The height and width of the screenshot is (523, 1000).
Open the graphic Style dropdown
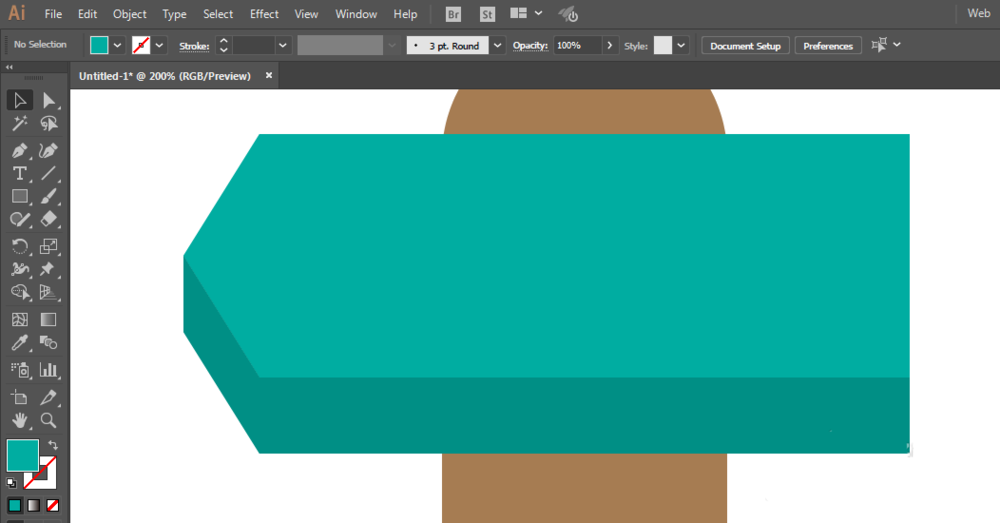coord(681,45)
